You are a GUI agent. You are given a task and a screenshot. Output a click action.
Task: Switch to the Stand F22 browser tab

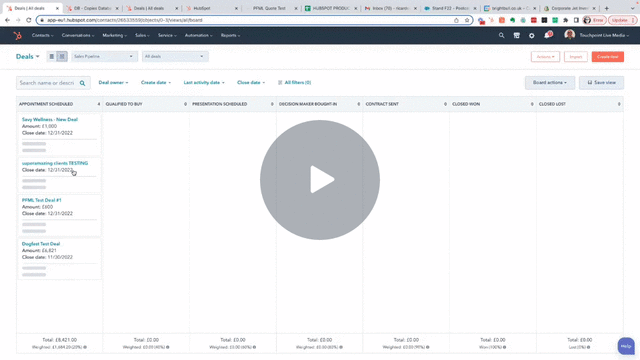coord(450,8)
